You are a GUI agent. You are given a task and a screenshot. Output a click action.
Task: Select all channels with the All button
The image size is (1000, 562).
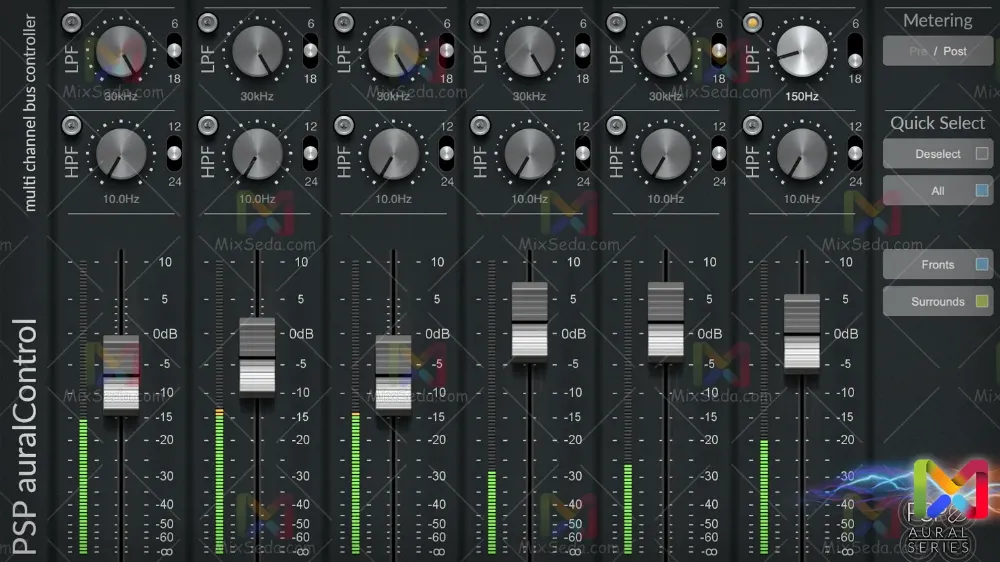tap(937, 190)
